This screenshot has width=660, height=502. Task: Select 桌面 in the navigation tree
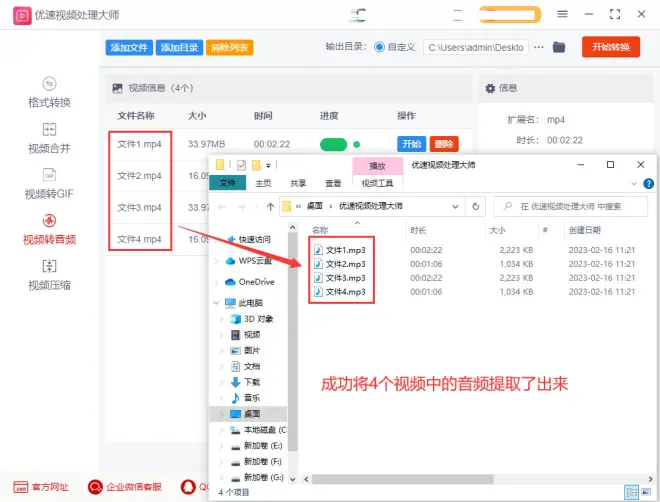click(251, 414)
